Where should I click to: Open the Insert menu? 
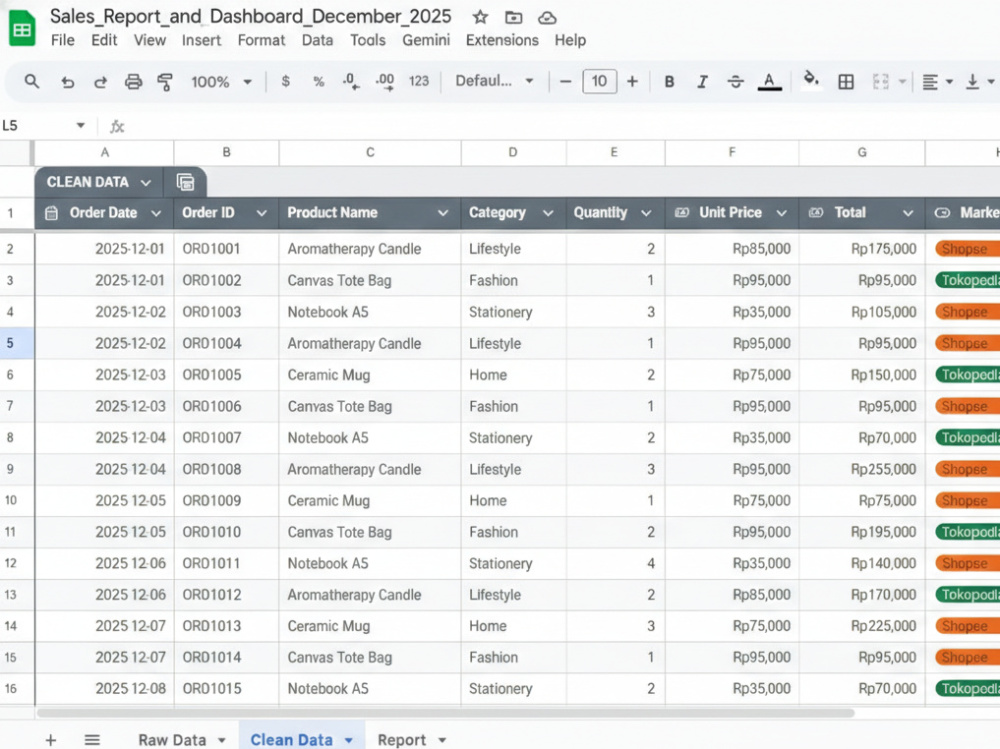pos(202,40)
